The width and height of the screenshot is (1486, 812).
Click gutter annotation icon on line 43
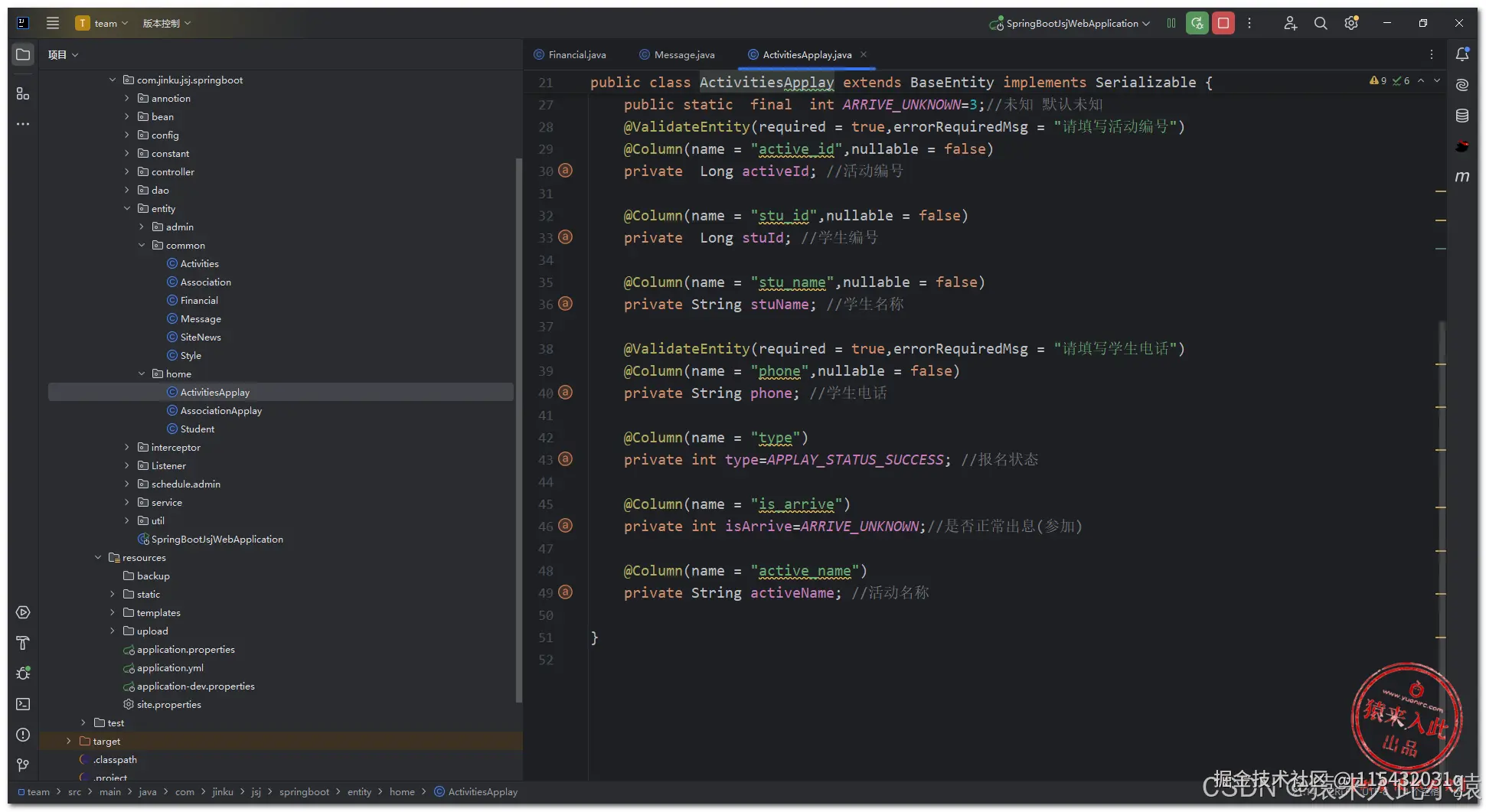coord(565,459)
